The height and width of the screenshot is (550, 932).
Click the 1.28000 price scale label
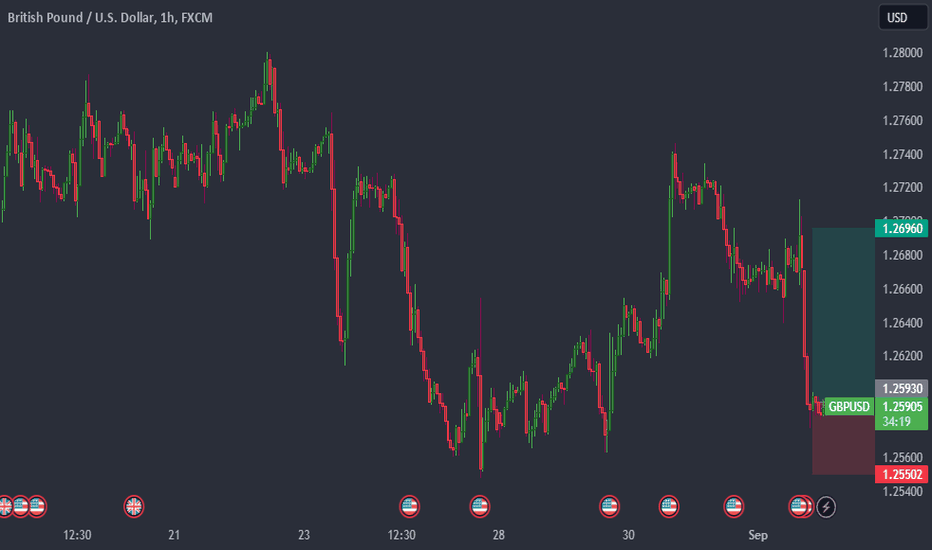(902, 53)
